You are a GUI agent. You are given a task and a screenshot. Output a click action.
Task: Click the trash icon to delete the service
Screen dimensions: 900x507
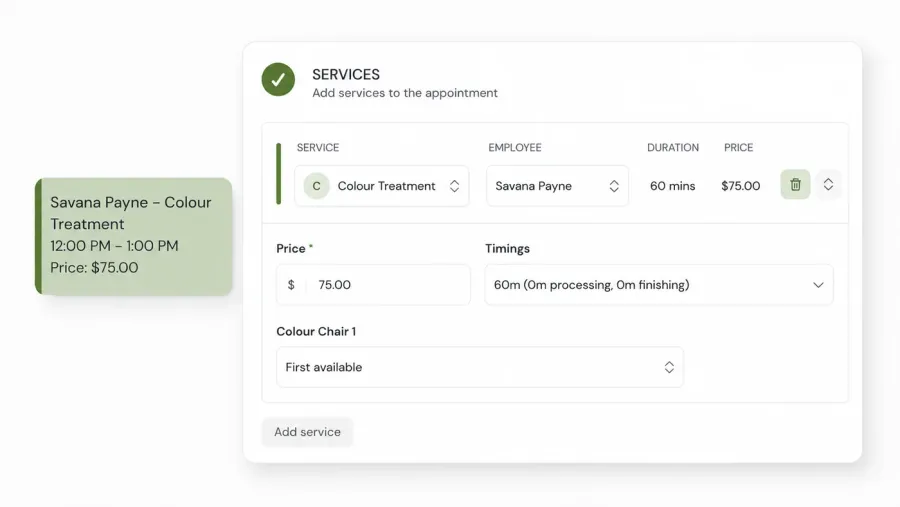(795, 184)
